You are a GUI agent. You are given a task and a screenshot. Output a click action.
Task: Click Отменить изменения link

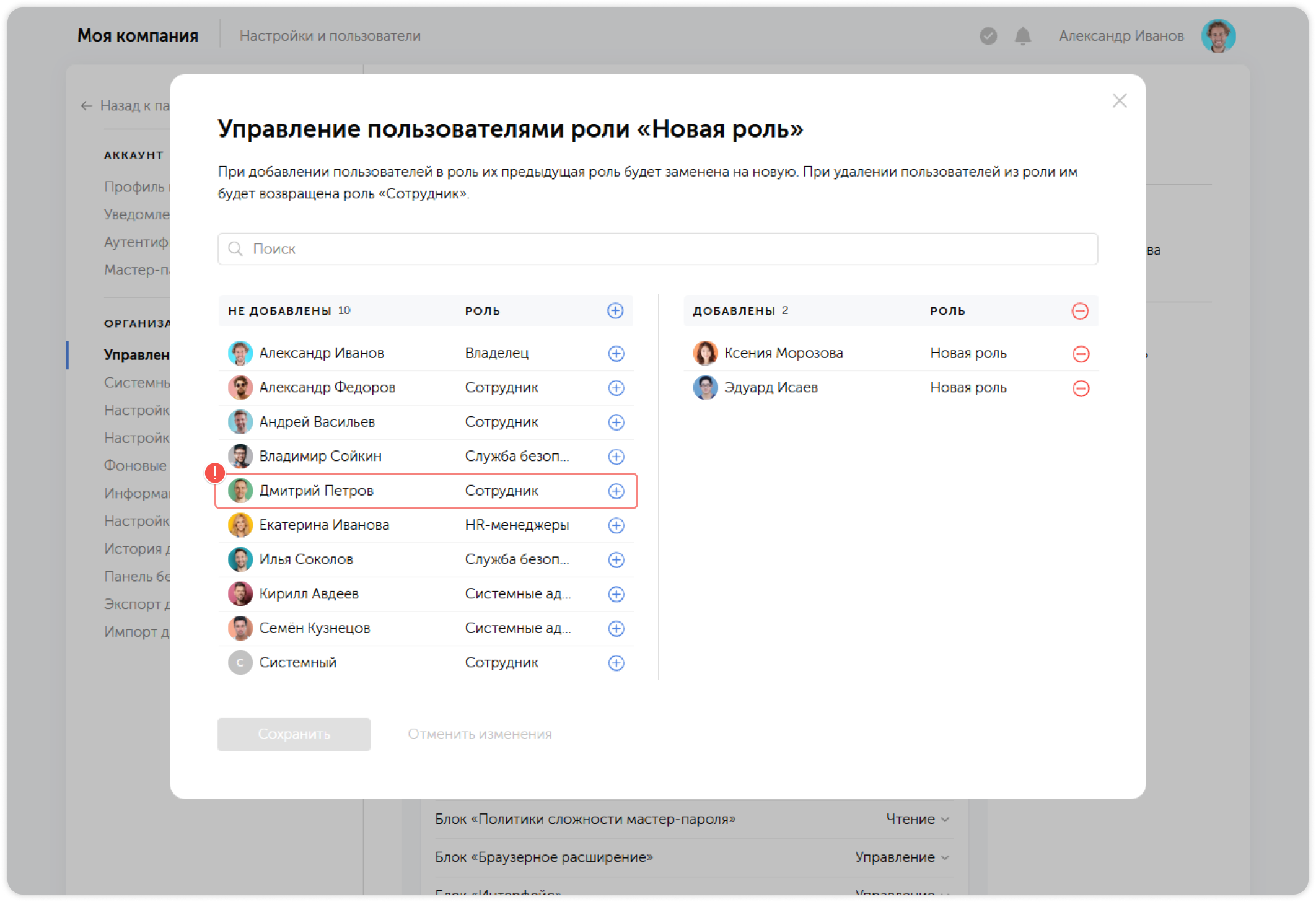[x=479, y=734]
